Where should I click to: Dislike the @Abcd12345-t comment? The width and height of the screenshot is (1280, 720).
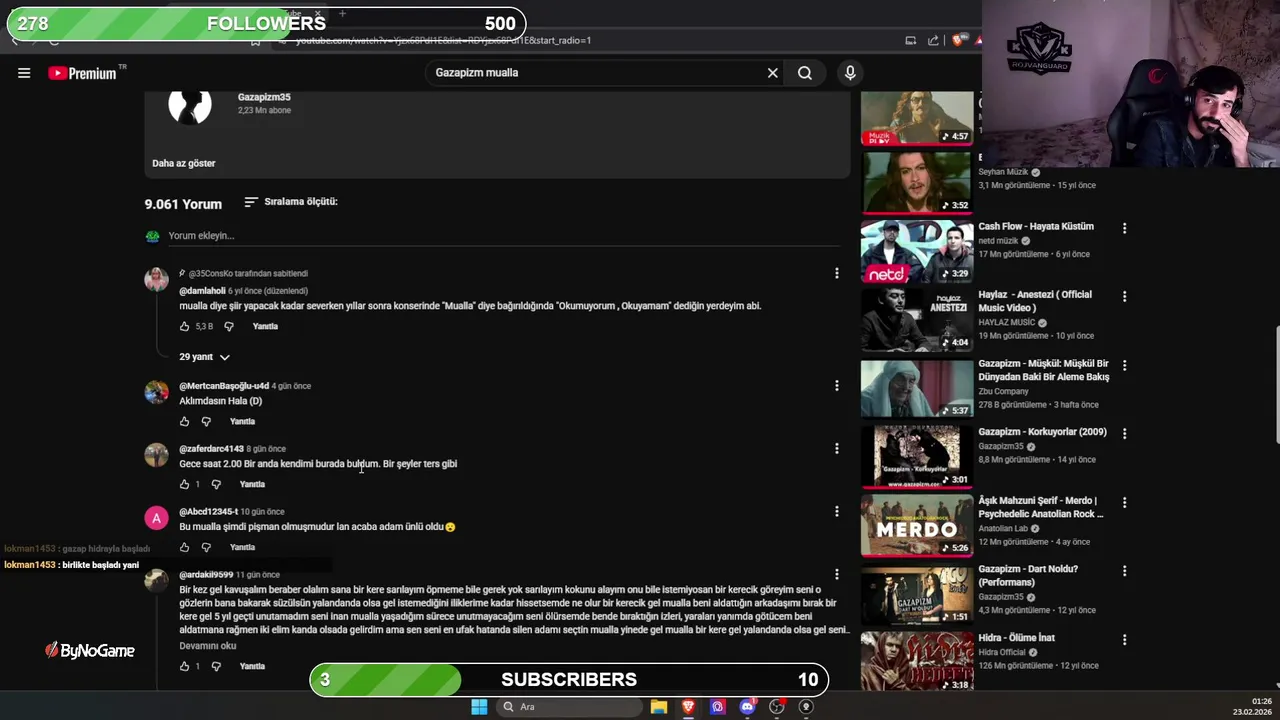pos(206,548)
